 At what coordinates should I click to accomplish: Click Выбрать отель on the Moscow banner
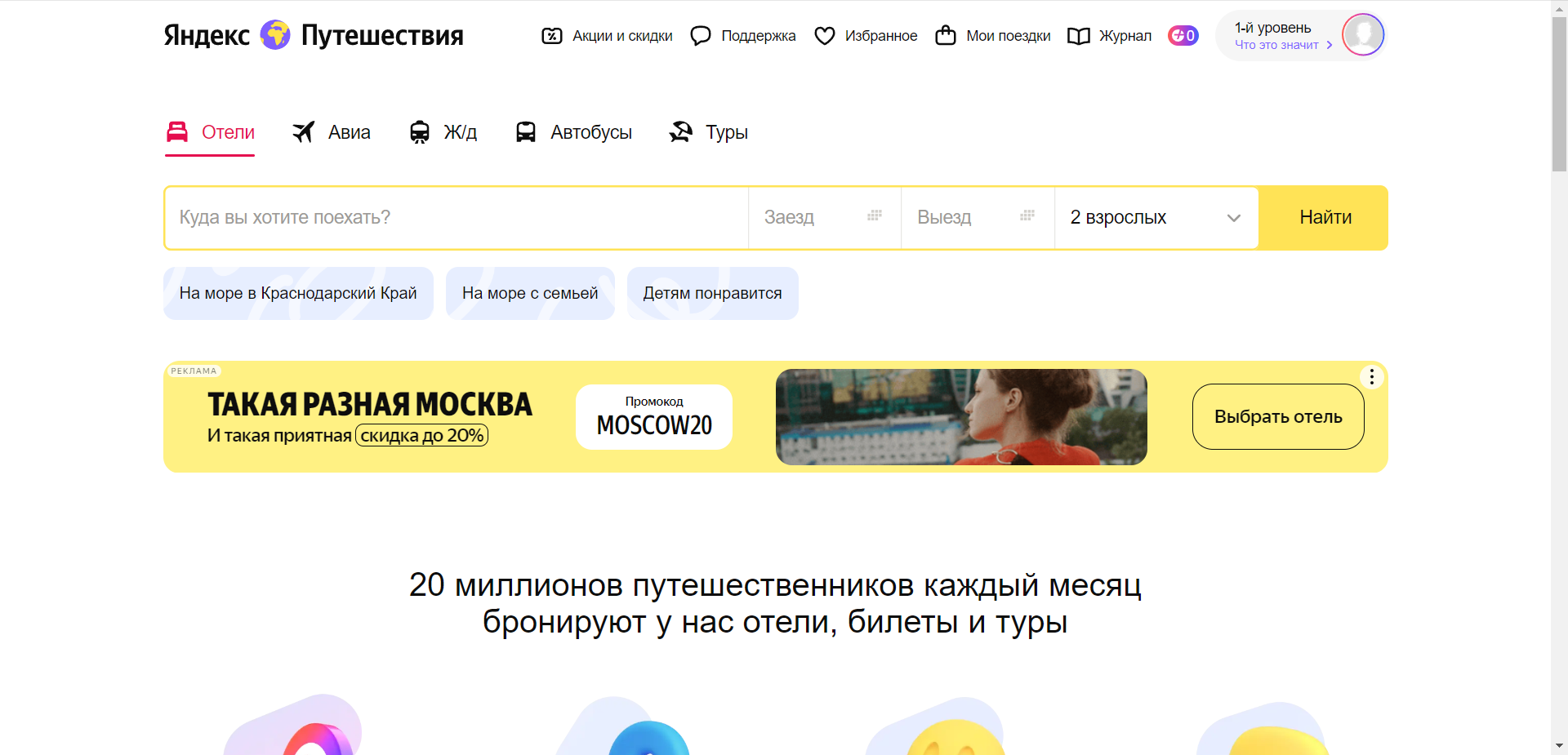pyautogui.click(x=1277, y=416)
